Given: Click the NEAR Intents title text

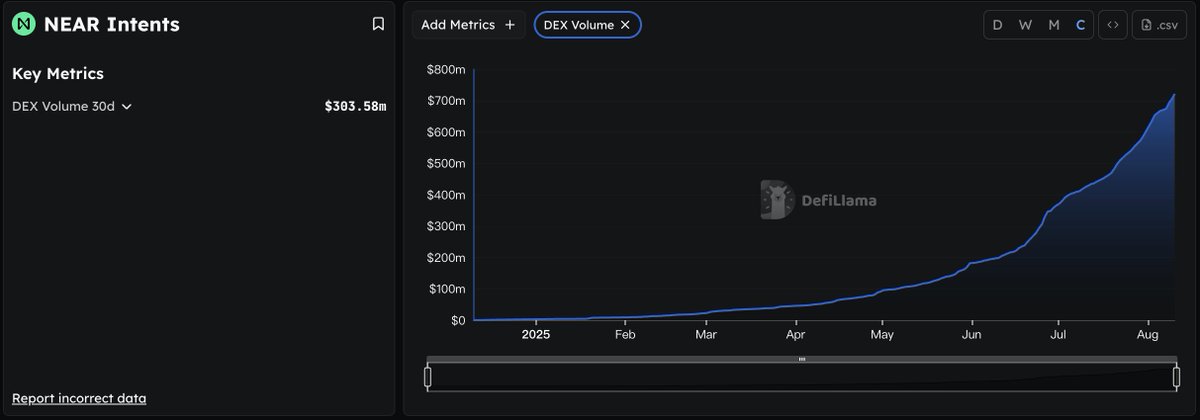Looking at the screenshot, I should [112, 25].
